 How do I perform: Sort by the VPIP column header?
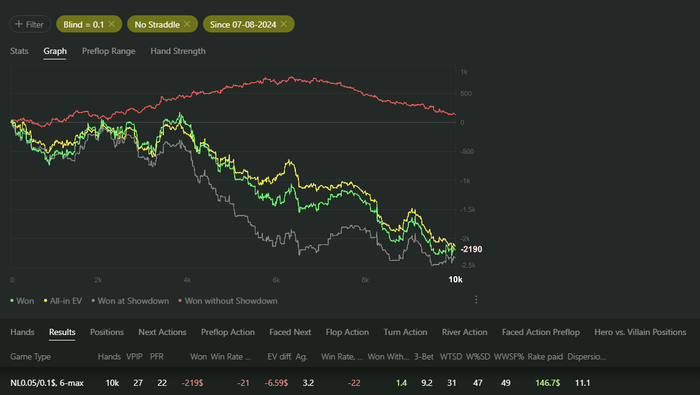coord(134,357)
